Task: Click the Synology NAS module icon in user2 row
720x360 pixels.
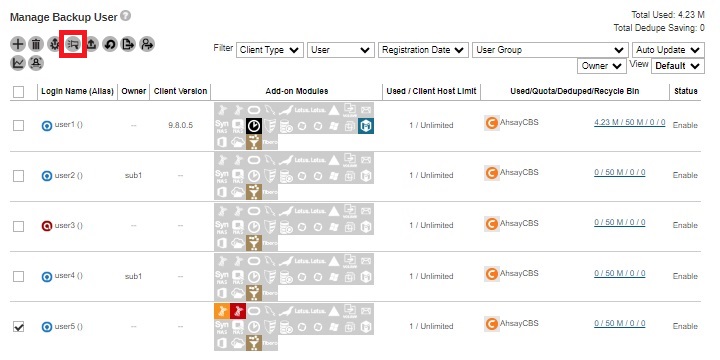Action: (x=222, y=176)
